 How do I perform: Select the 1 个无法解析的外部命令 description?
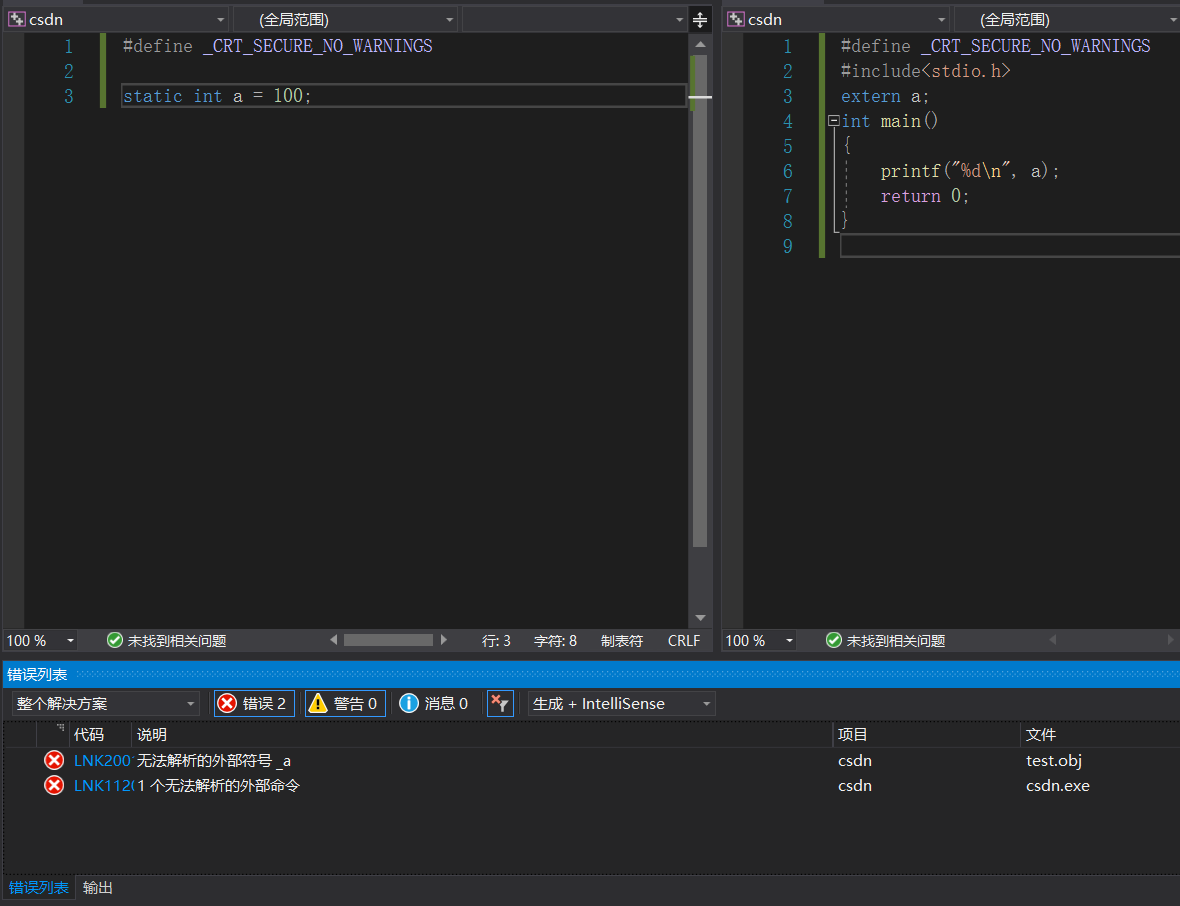[218, 786]
